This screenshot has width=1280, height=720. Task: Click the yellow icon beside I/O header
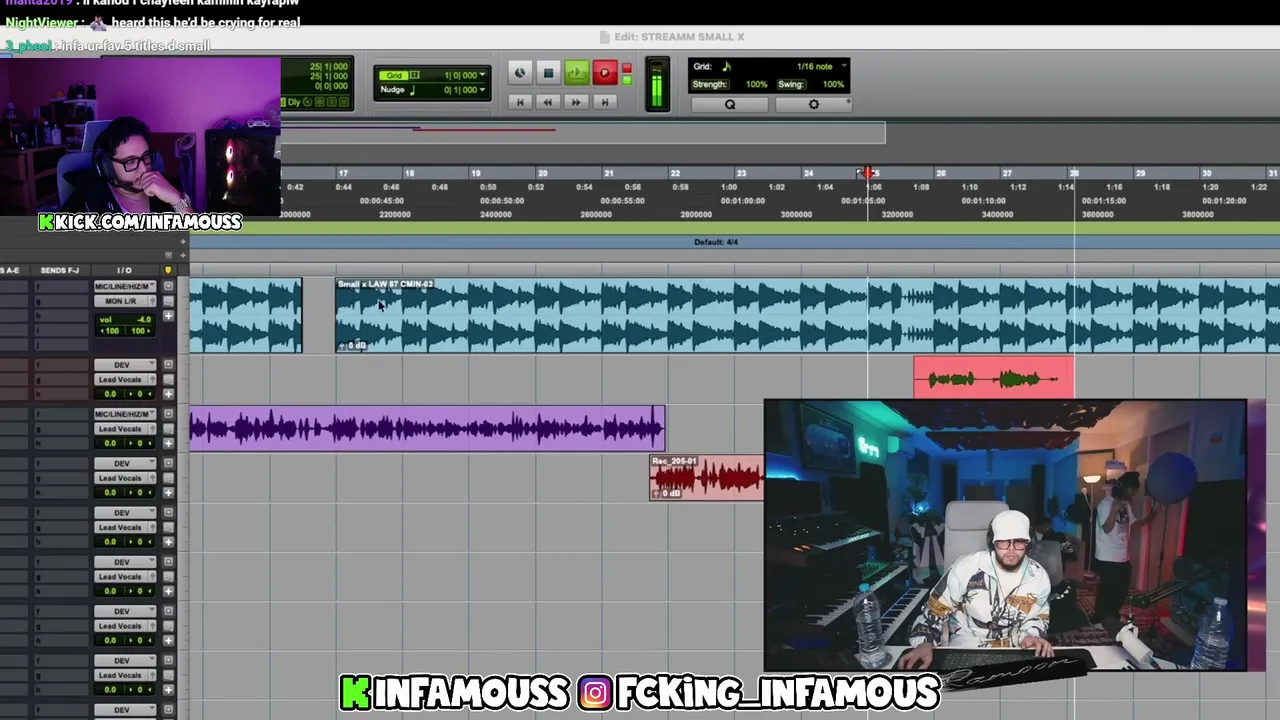point(168,270)
